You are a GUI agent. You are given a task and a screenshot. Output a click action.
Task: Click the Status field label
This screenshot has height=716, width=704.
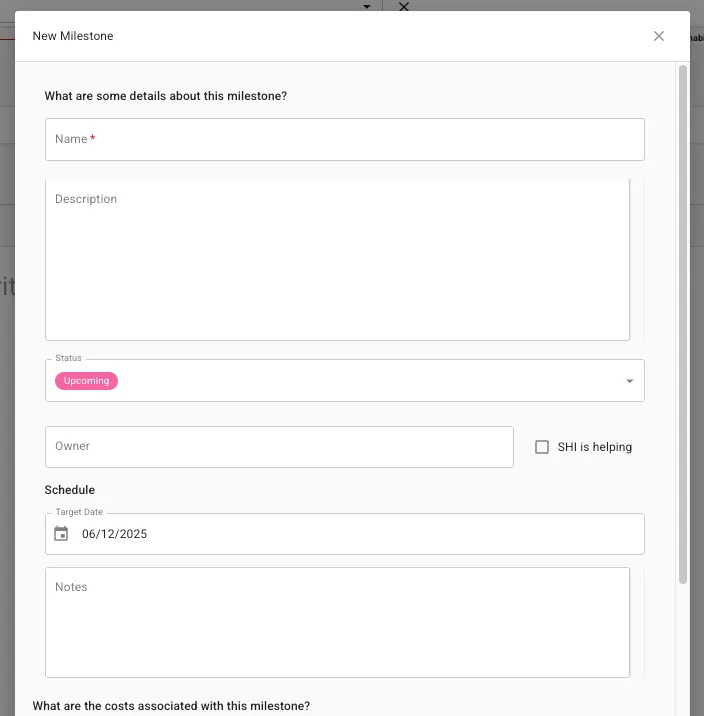coord(68,358)
